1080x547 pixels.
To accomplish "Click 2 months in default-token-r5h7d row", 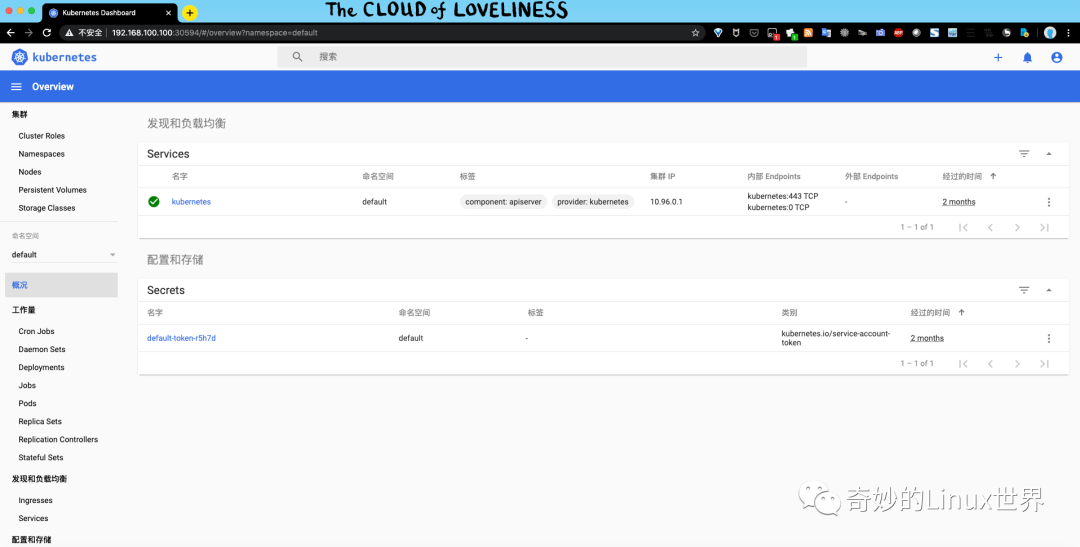I will coord(927,338).
